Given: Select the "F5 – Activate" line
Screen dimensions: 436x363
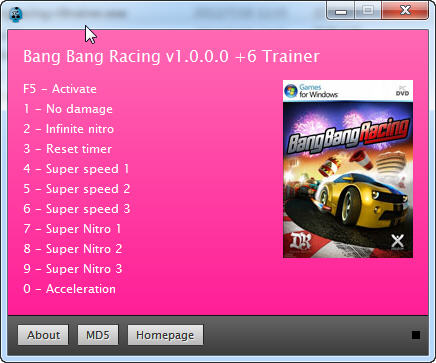Looking at the screenshot, I should pos(60,89).
